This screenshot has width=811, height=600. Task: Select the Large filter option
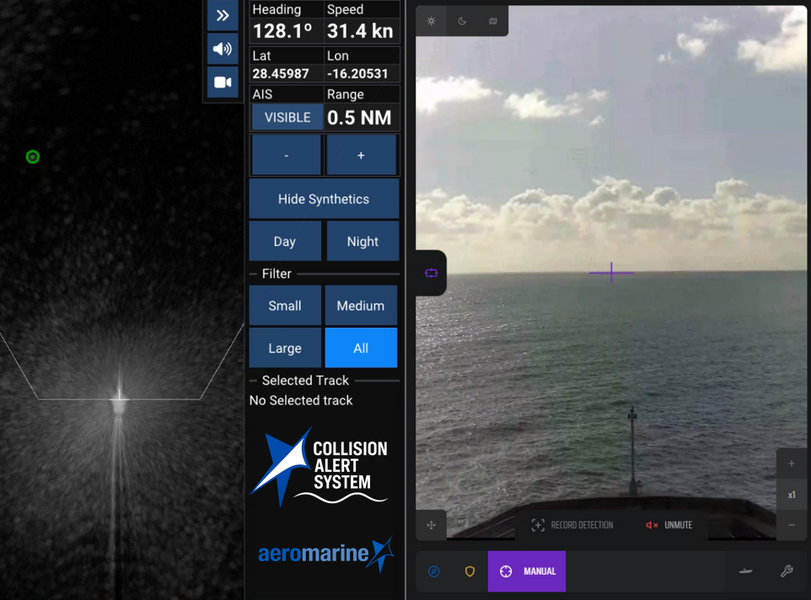click(x=285, y=348)
